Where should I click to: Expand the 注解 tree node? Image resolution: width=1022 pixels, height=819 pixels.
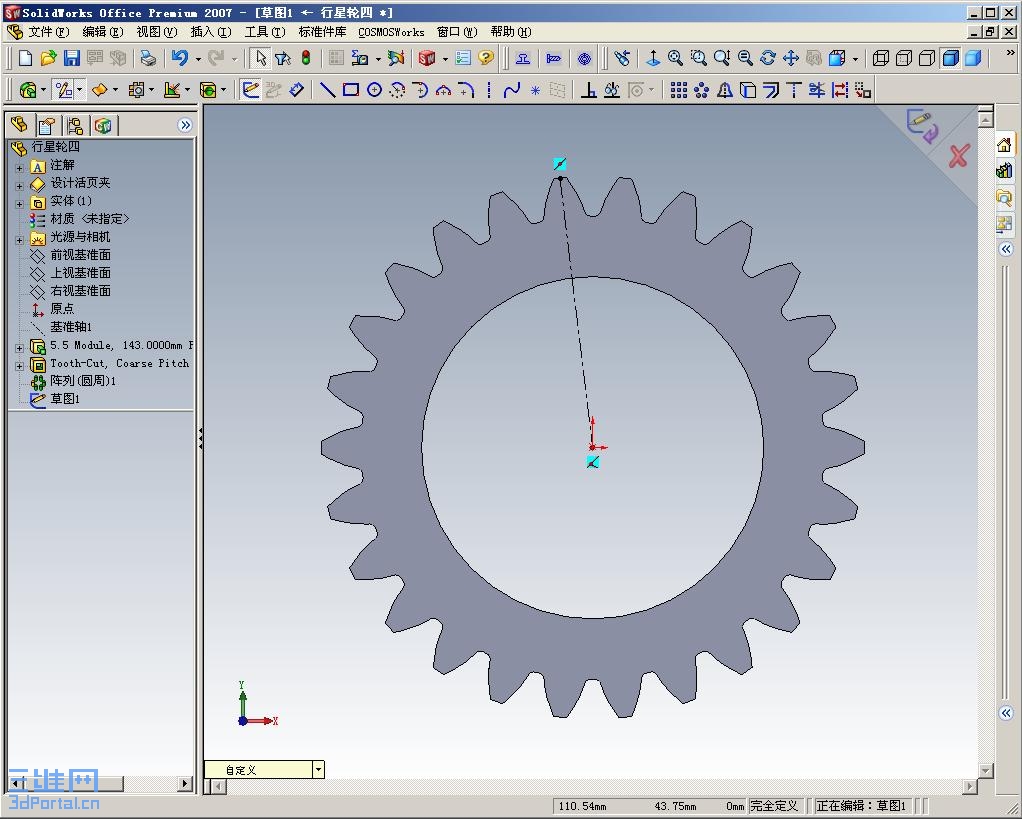[x=19, y=167]
